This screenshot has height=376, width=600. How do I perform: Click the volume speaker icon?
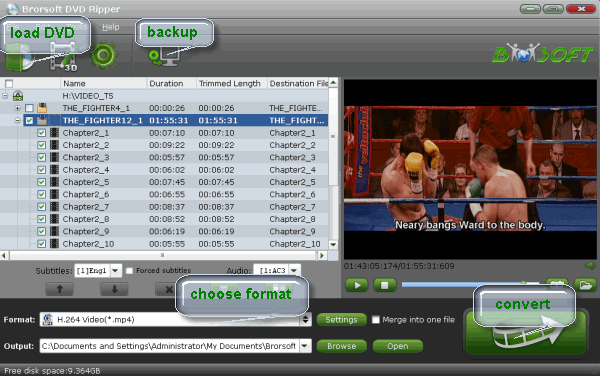pyautogui.click(x=590, y=265)
